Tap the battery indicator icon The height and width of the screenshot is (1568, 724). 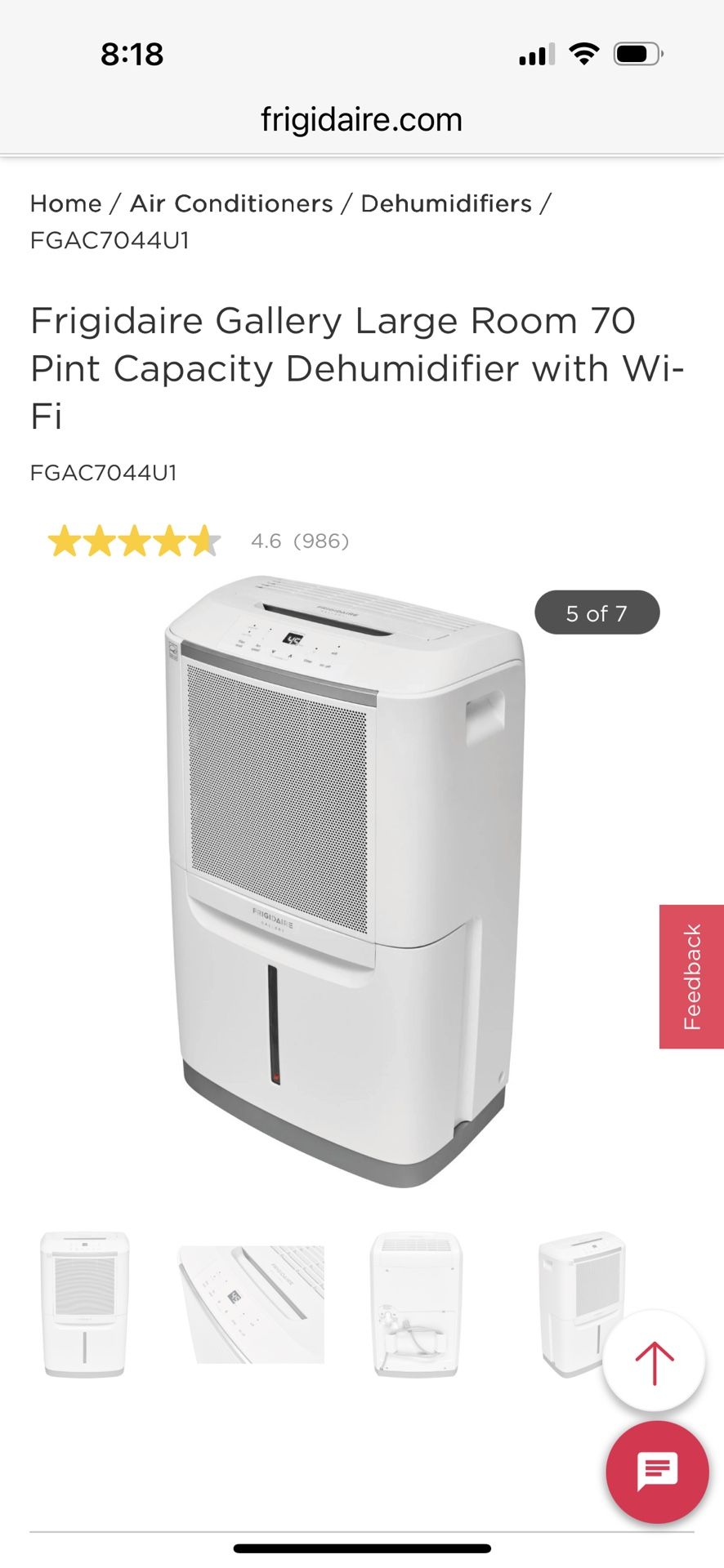click(x=638, y=54)
